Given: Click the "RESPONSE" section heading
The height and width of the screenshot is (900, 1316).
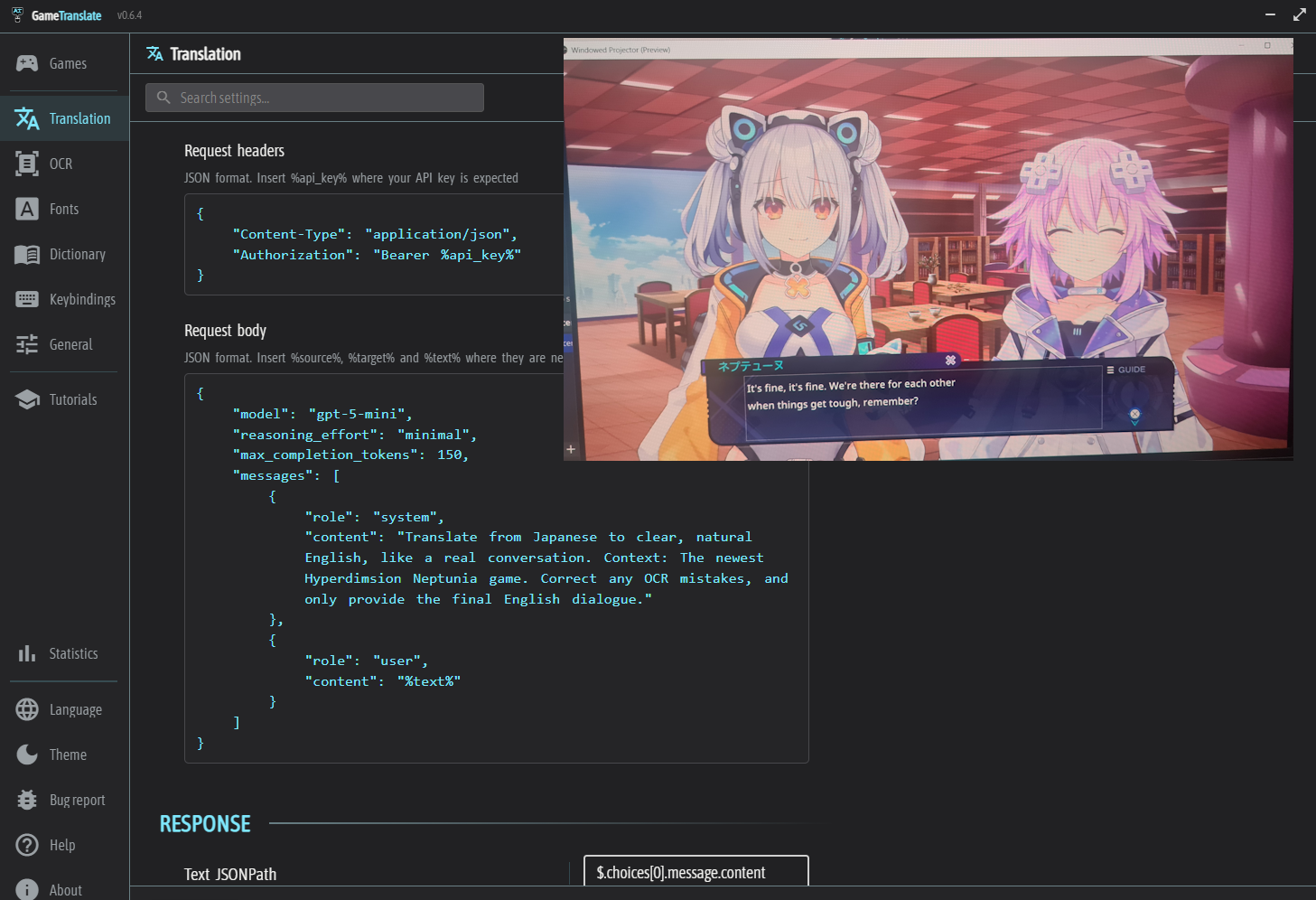Looking at the screenshot, I should click(x=205, y=824).
